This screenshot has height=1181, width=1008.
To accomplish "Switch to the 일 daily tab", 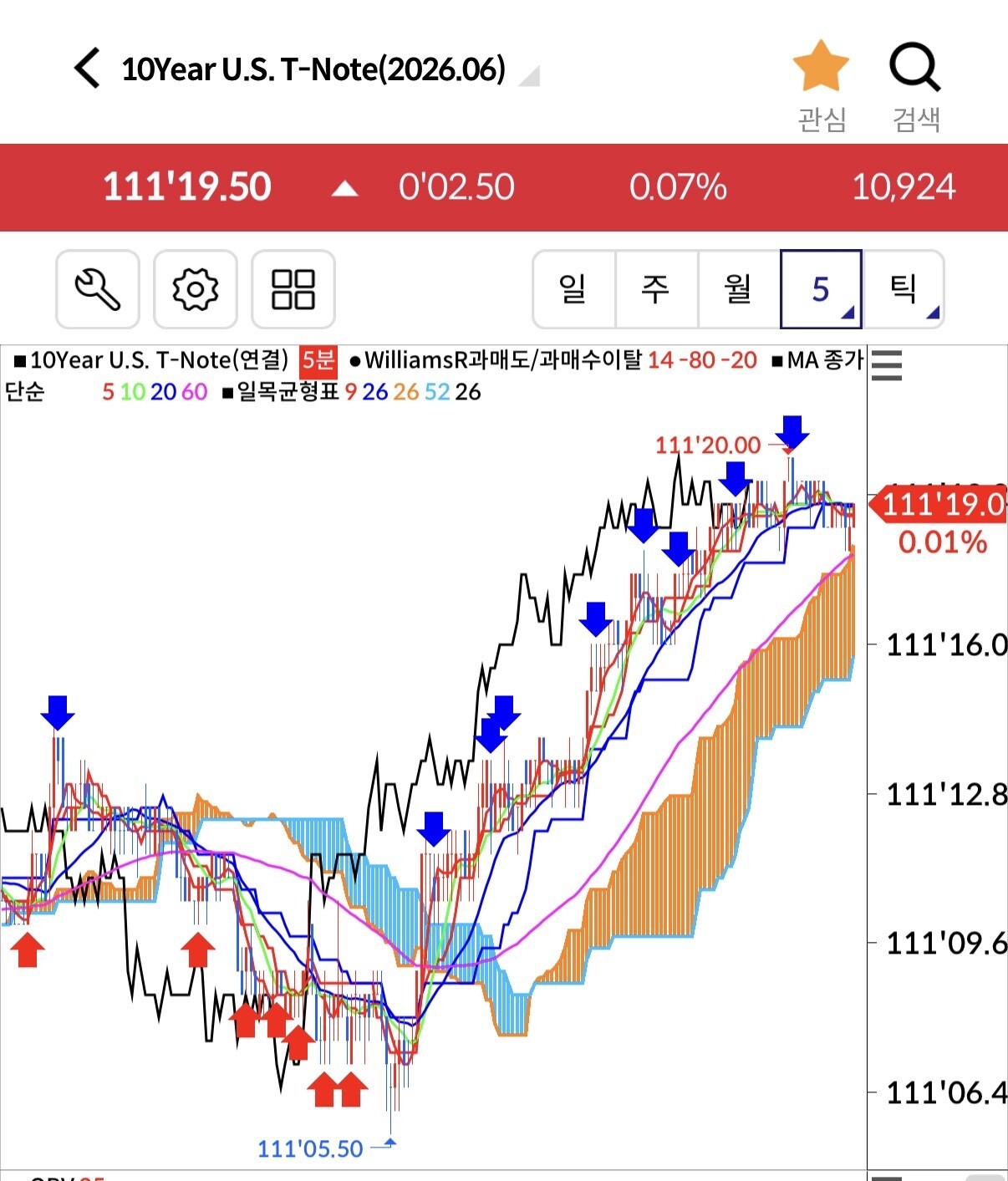I will pos(573,289).
